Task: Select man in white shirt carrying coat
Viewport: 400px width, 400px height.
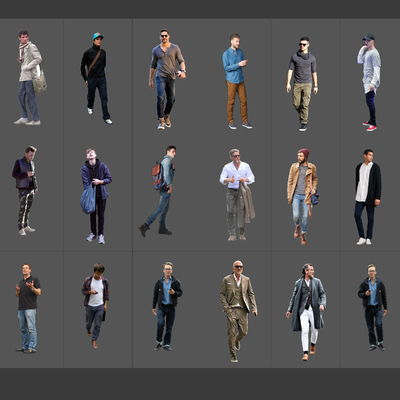Action: coord(237,194)
